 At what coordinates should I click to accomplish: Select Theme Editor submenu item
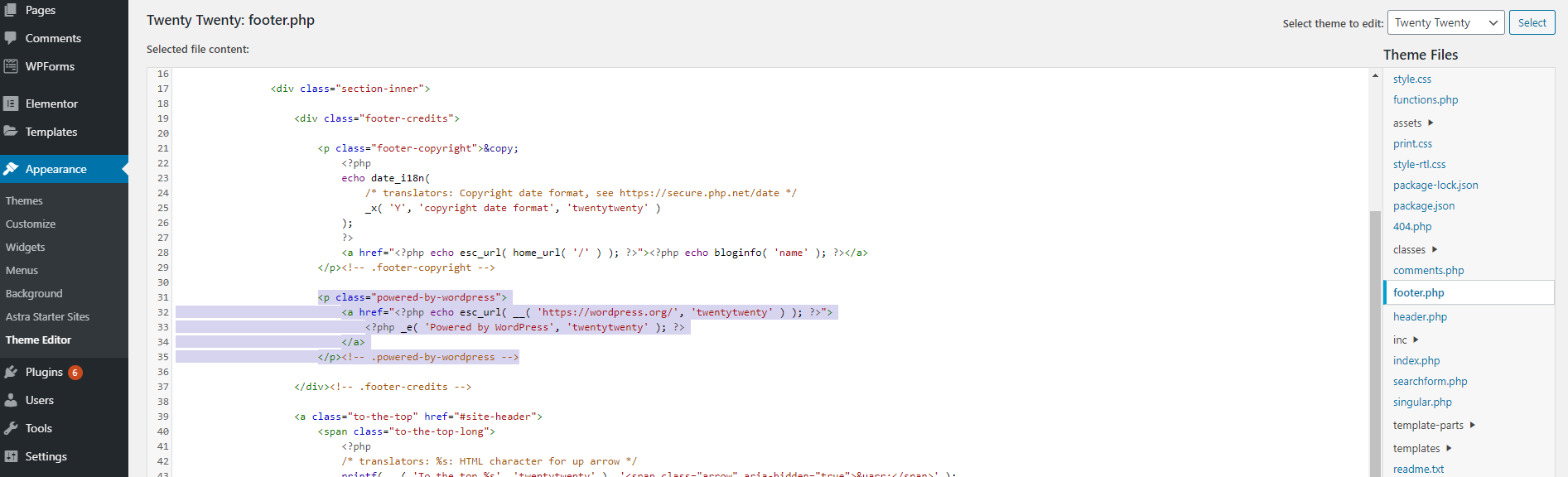[38, 340]
